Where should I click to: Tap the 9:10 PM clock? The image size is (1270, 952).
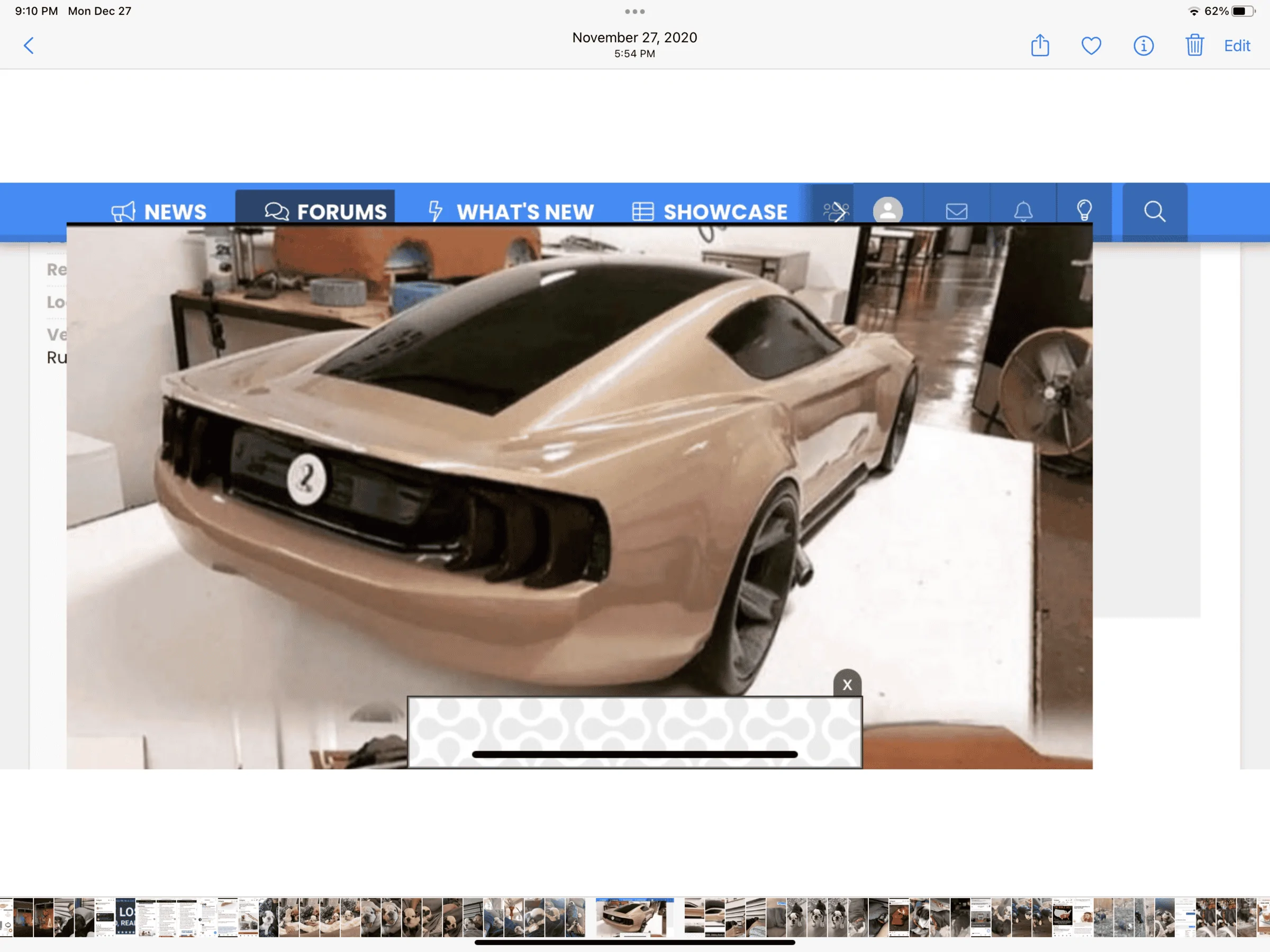pos(36,11)
